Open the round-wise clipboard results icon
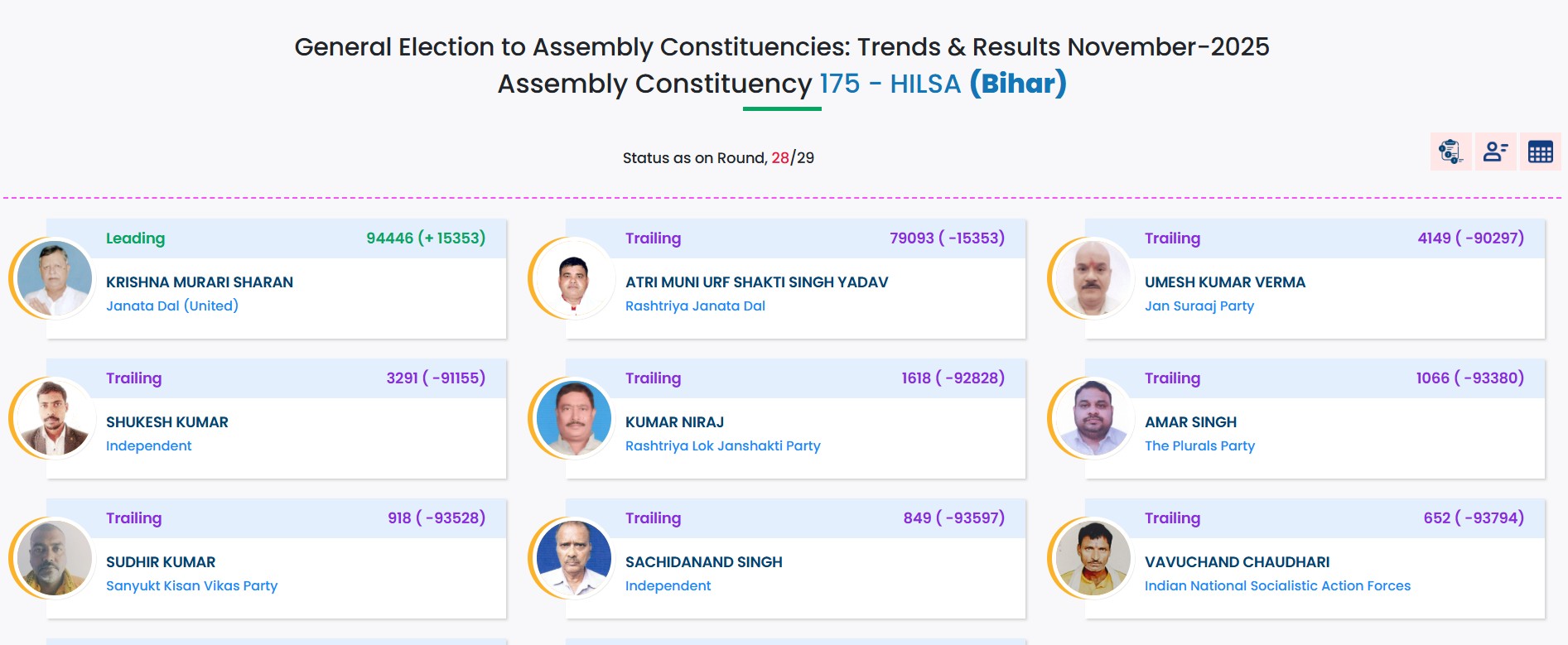 (1450, 152)
